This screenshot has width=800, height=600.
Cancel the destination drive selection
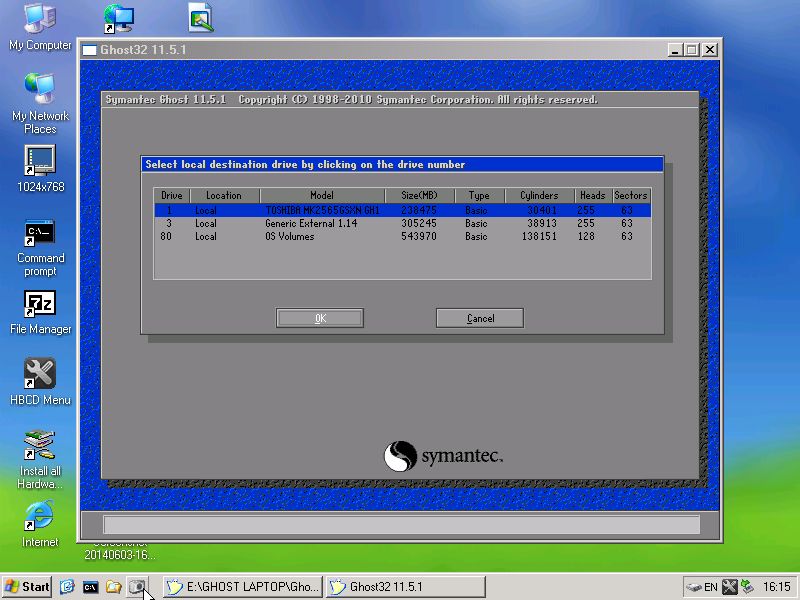coord(480,318)
